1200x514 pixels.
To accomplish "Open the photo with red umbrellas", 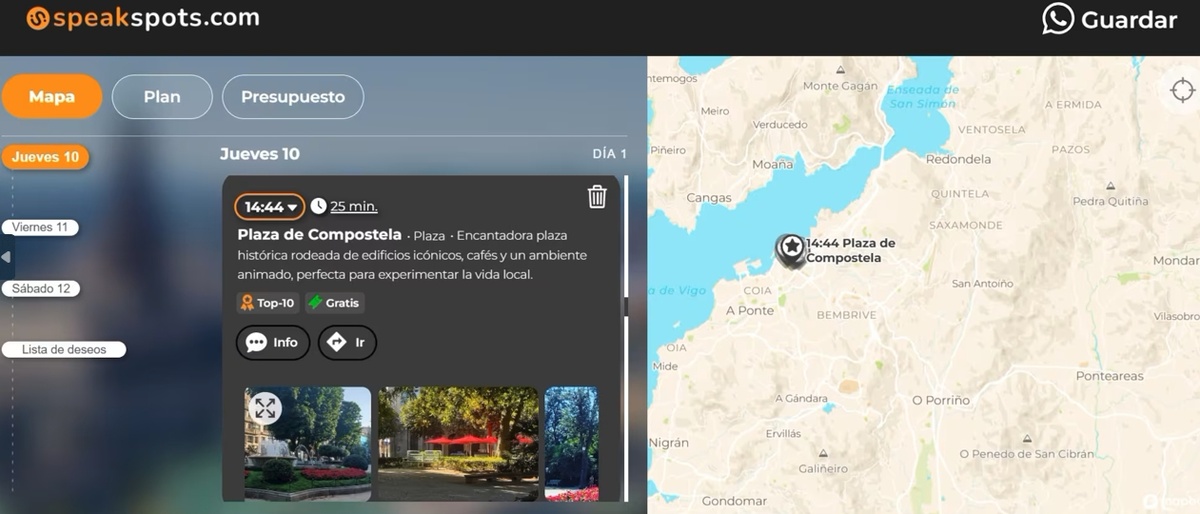I will [458, 444].
